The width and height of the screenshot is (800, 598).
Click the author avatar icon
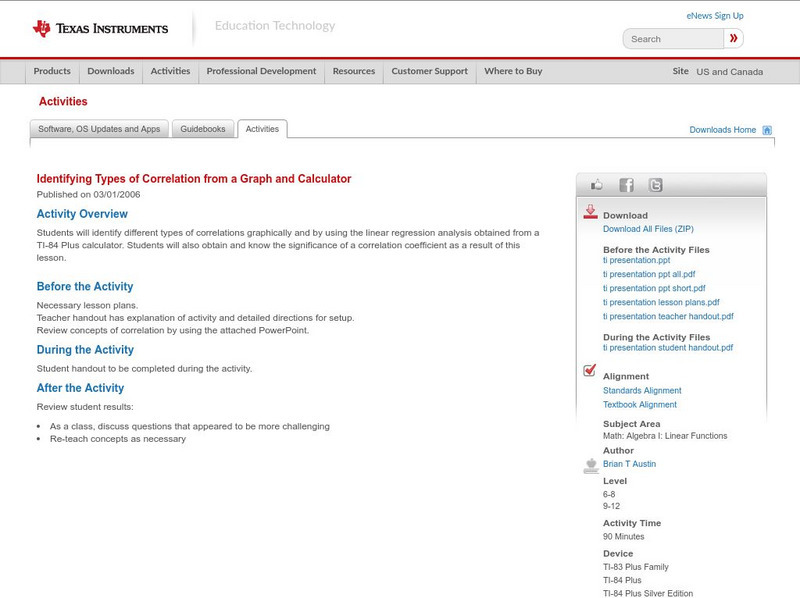pyautogui.click(x=591, y=466)
